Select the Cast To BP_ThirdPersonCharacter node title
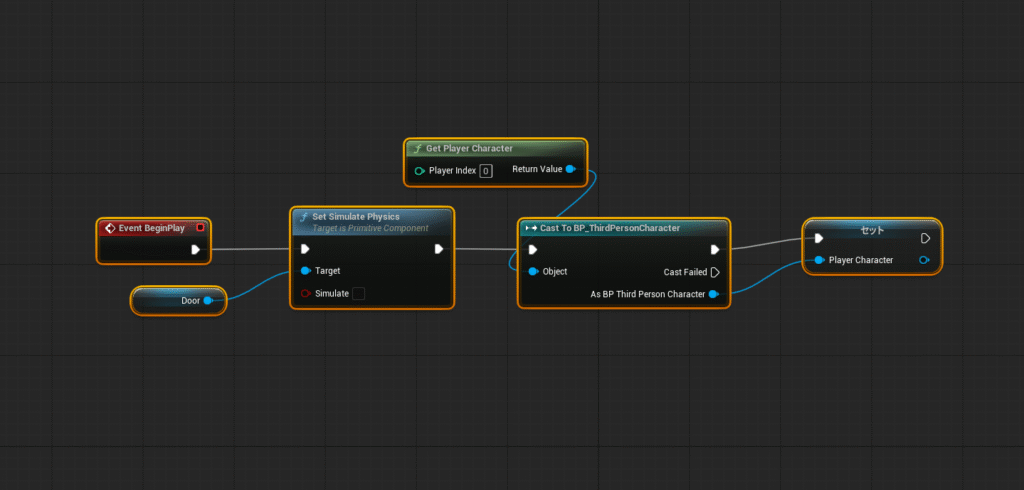The width and height of the screenshot is (1024, 490). 610,228
